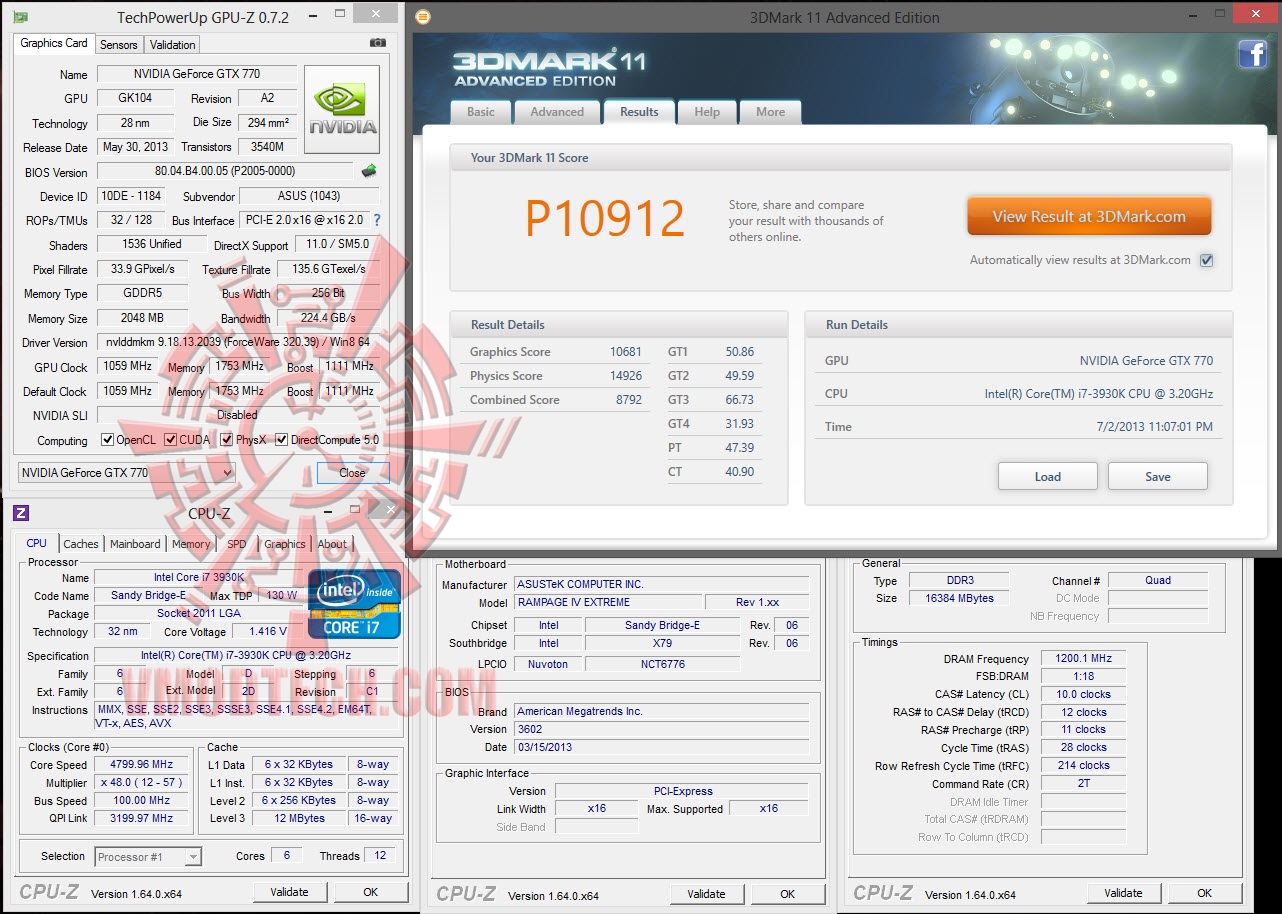Click the Close button in GPU-Z
The height and width of the screenshot is (914, 1282).
point(352,473)
